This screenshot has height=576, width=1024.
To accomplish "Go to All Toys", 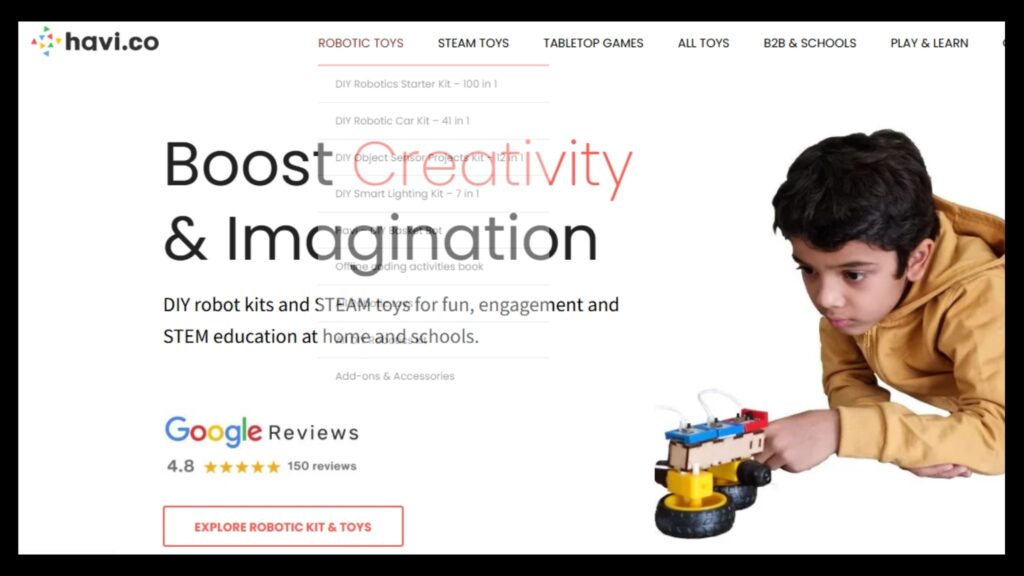I will pos(703,43).
